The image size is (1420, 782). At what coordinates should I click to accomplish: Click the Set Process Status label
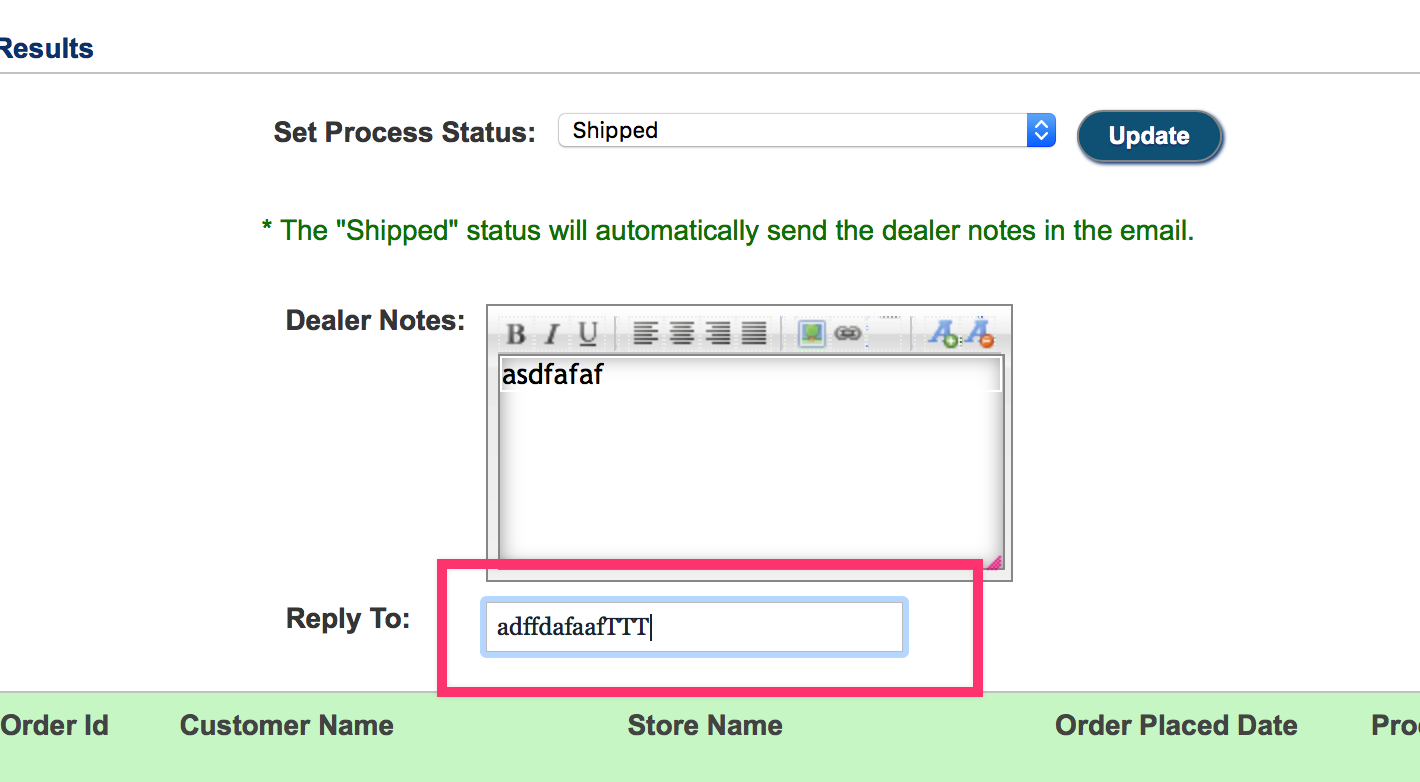tap(405, 132)
